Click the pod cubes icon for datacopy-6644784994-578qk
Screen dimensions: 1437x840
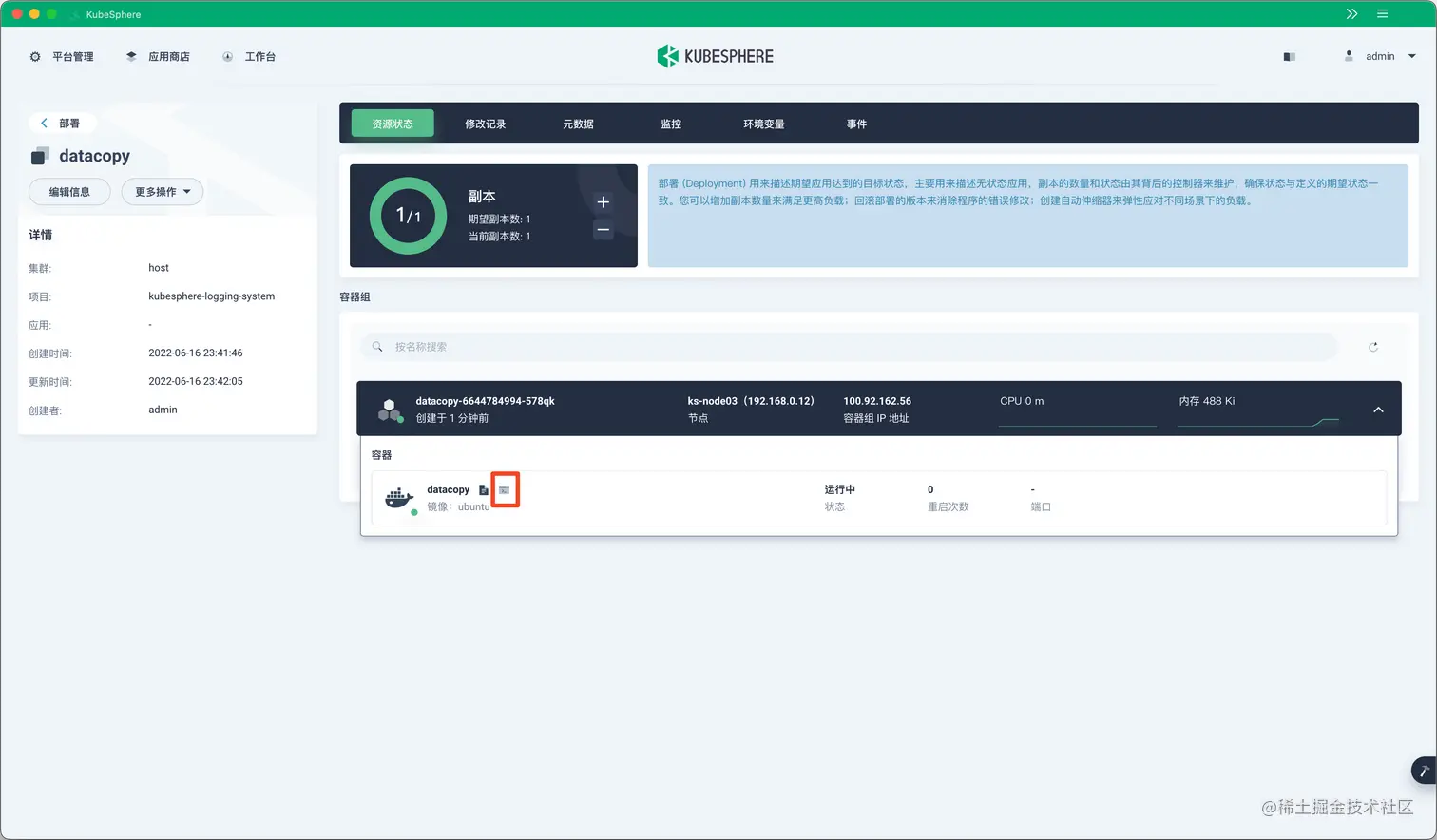click(x=391, y=410)
